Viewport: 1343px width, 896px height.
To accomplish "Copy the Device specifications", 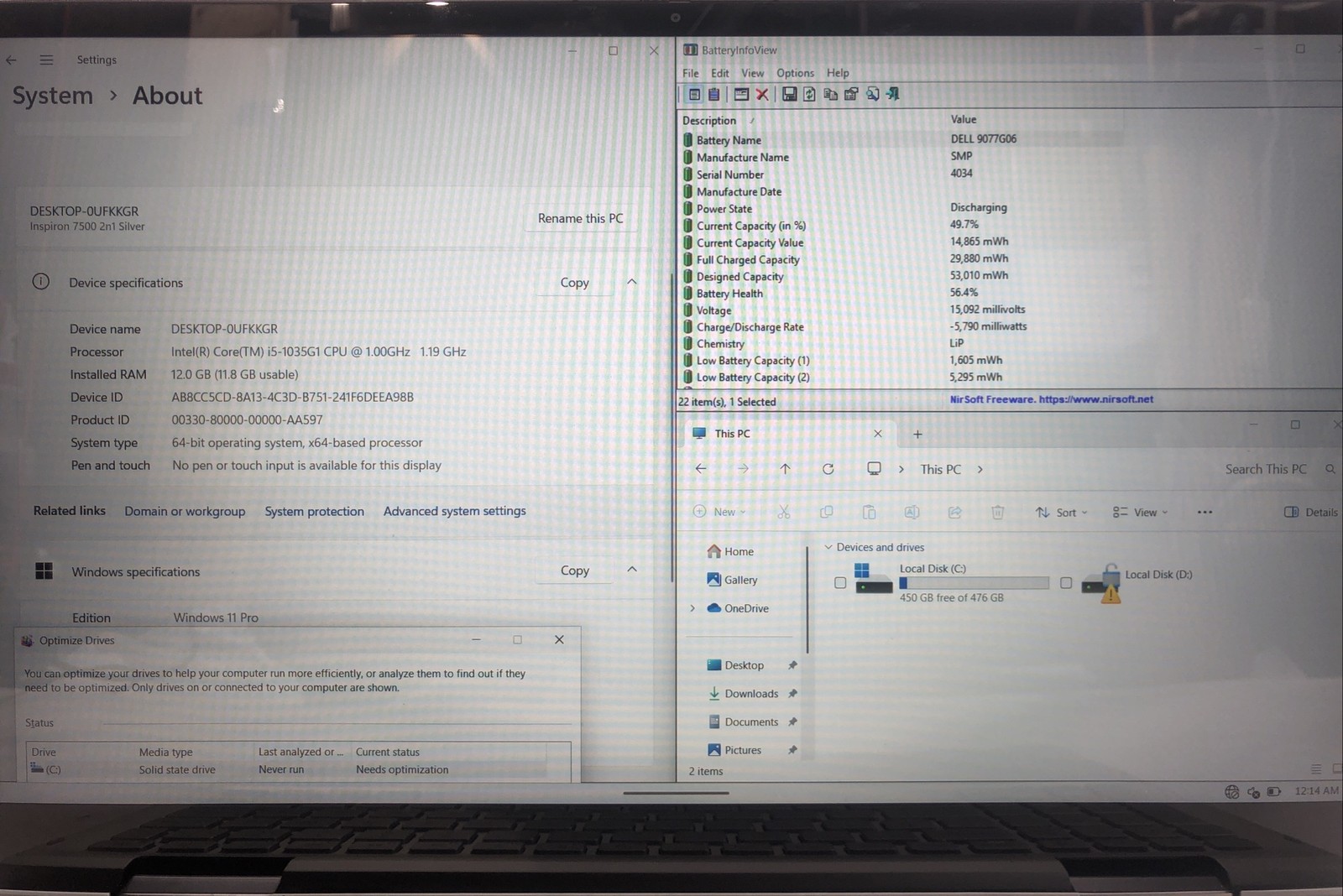I will (575, 283).
